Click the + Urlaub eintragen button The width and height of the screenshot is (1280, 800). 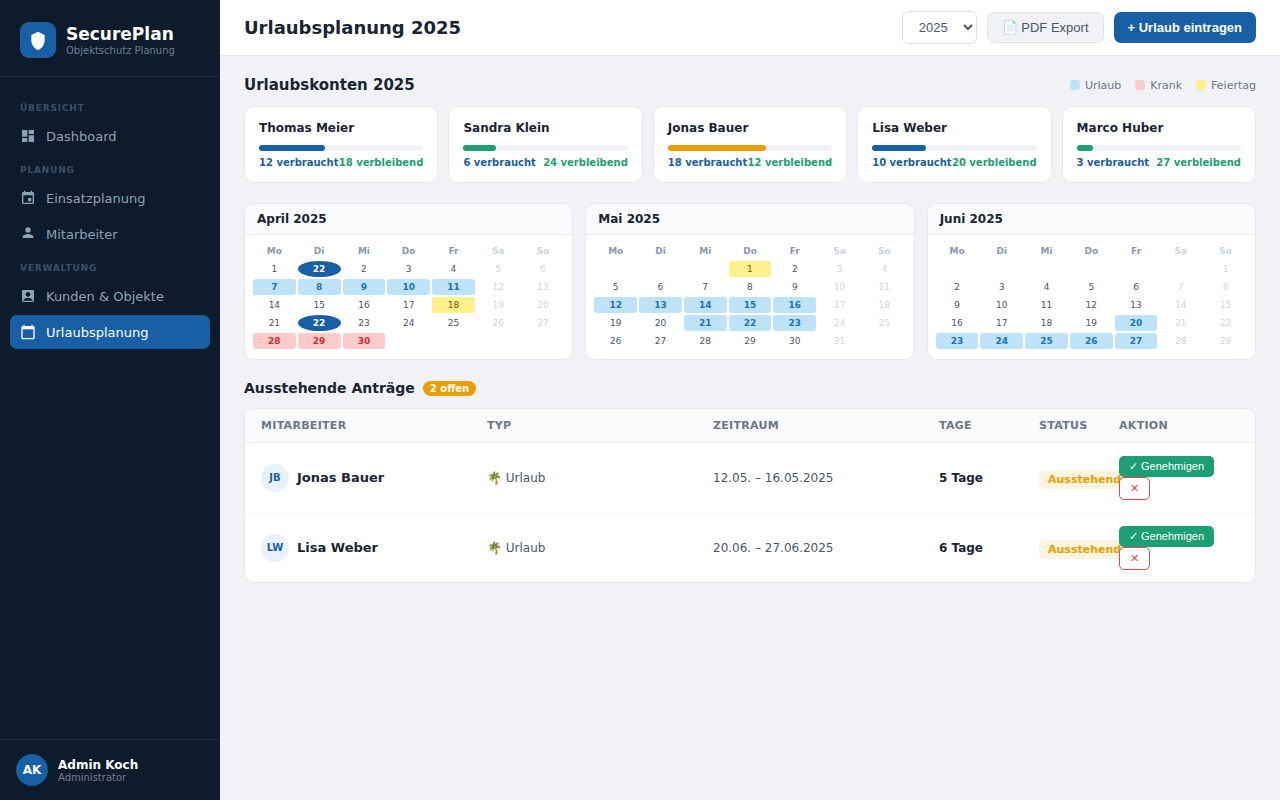click(x=1184, y=27)
